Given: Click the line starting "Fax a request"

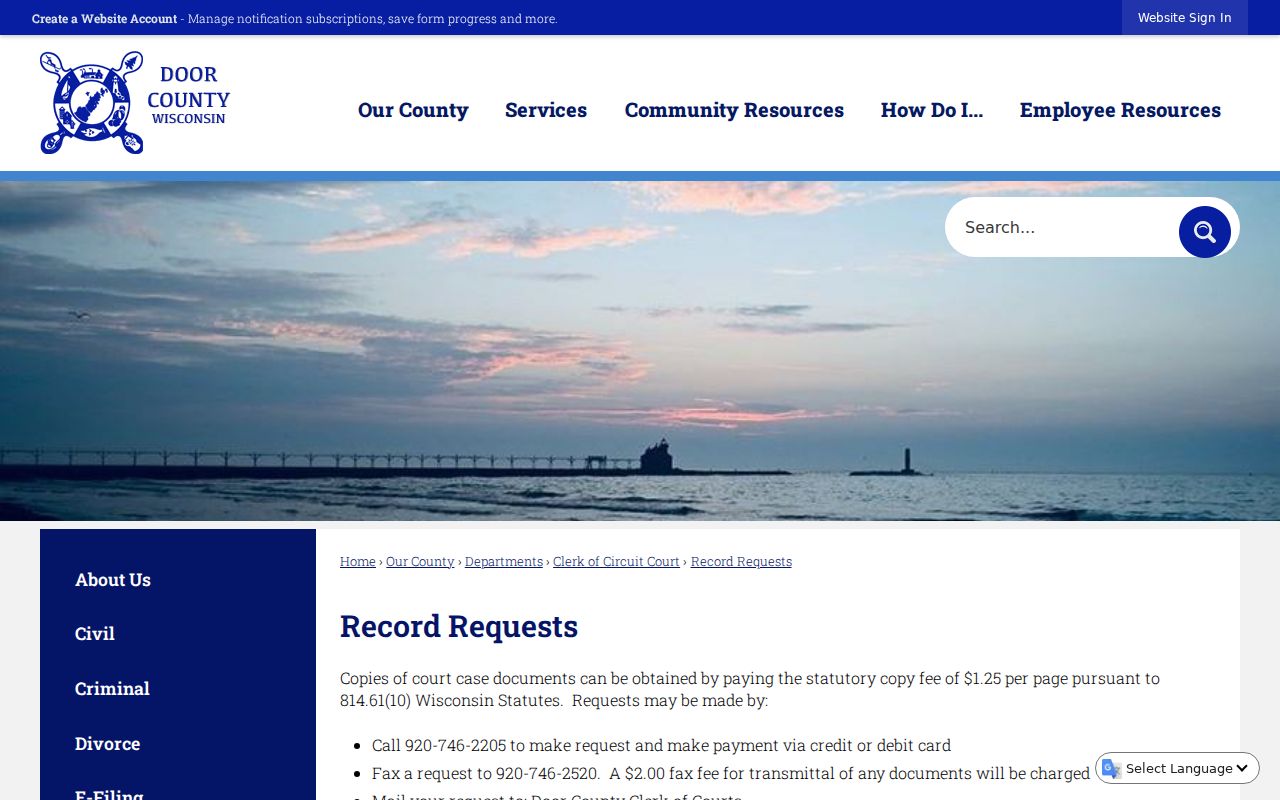Looking at the screenshot, I should (x=730, y=773).
